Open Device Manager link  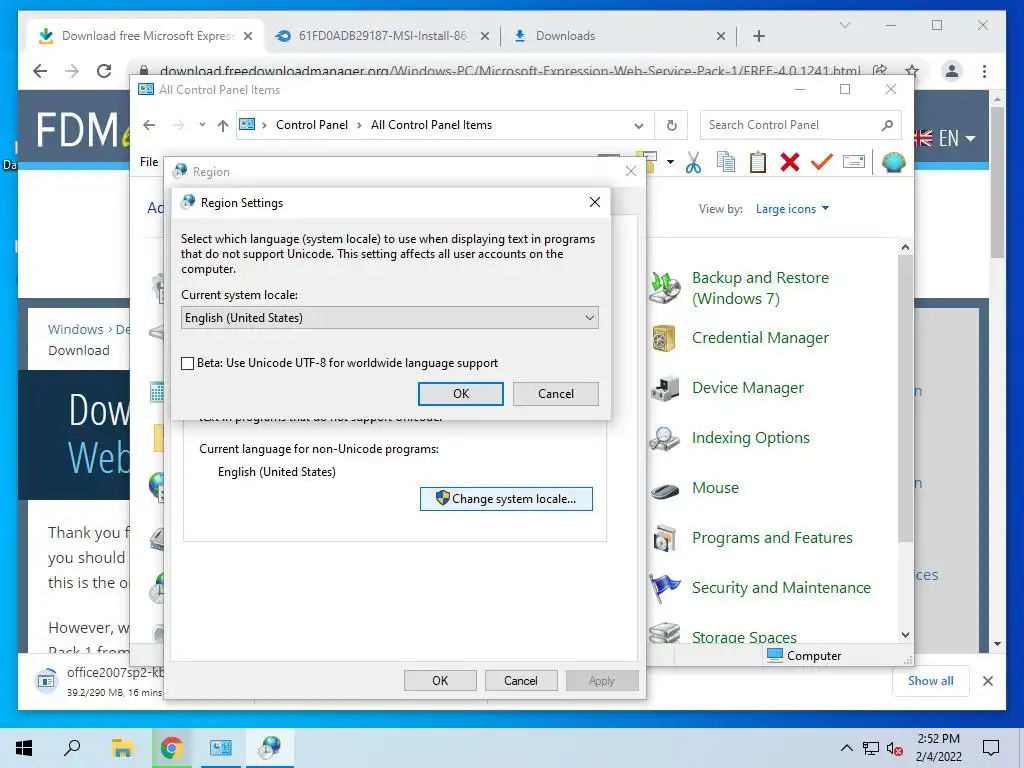[748, 388]
